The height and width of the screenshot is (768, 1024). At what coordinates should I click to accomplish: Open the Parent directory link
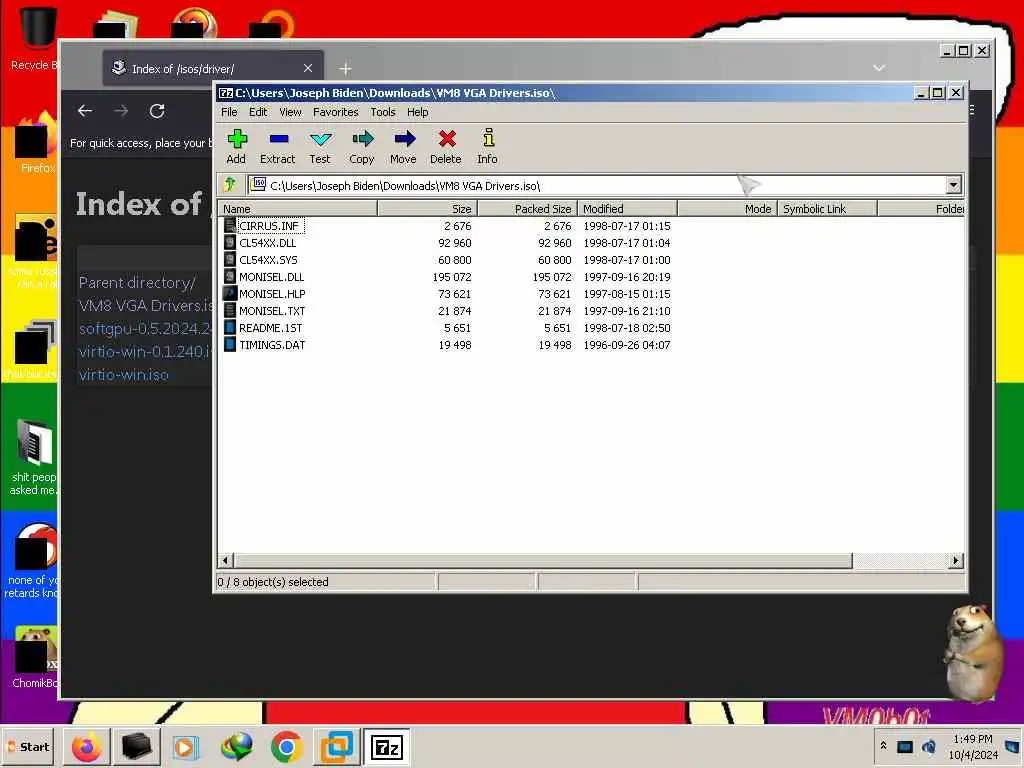137,283
